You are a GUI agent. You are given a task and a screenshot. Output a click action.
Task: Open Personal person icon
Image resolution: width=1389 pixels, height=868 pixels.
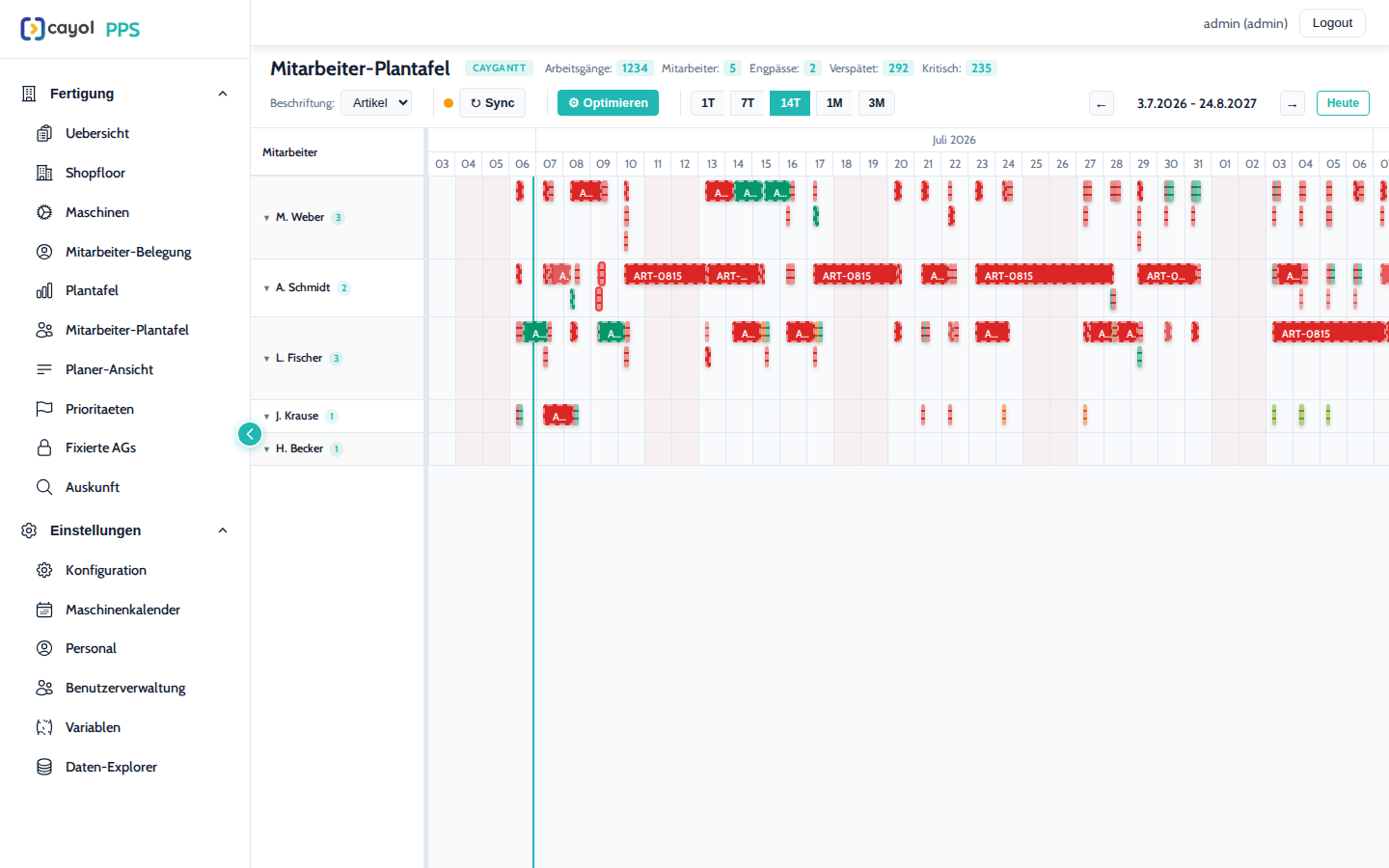click(44, 648)
